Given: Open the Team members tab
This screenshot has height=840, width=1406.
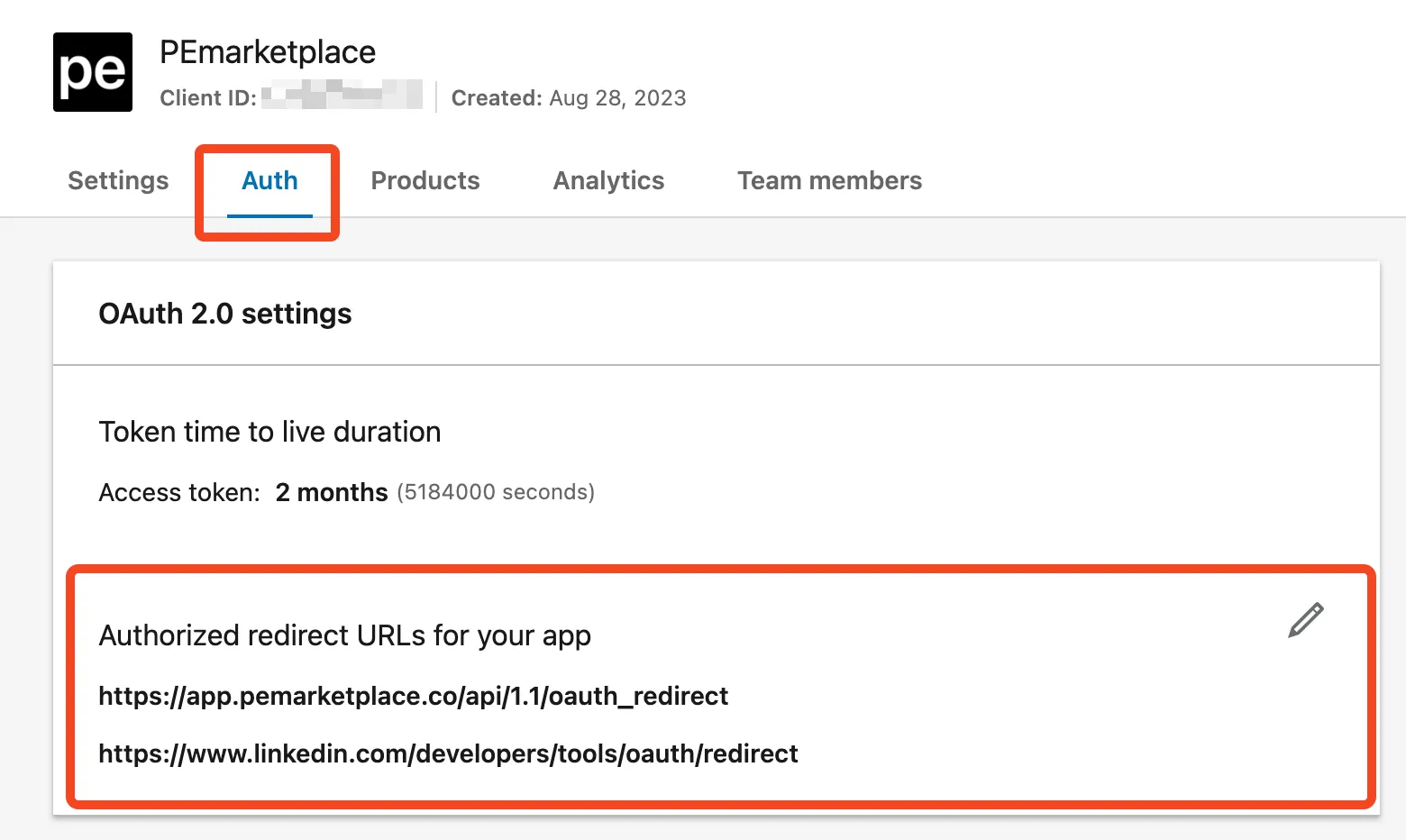Looking at the screenshot, I should pos(829,180).
